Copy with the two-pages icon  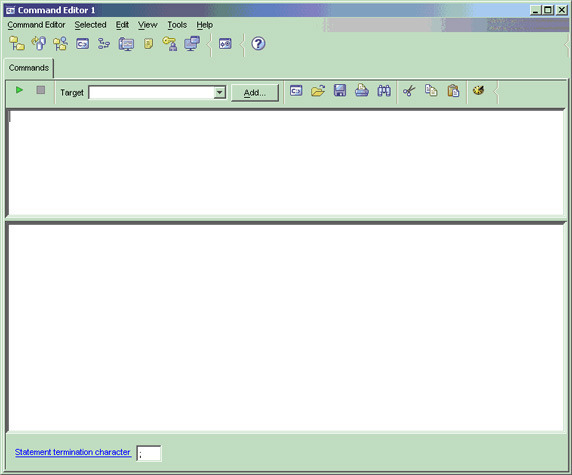(431, 90)
